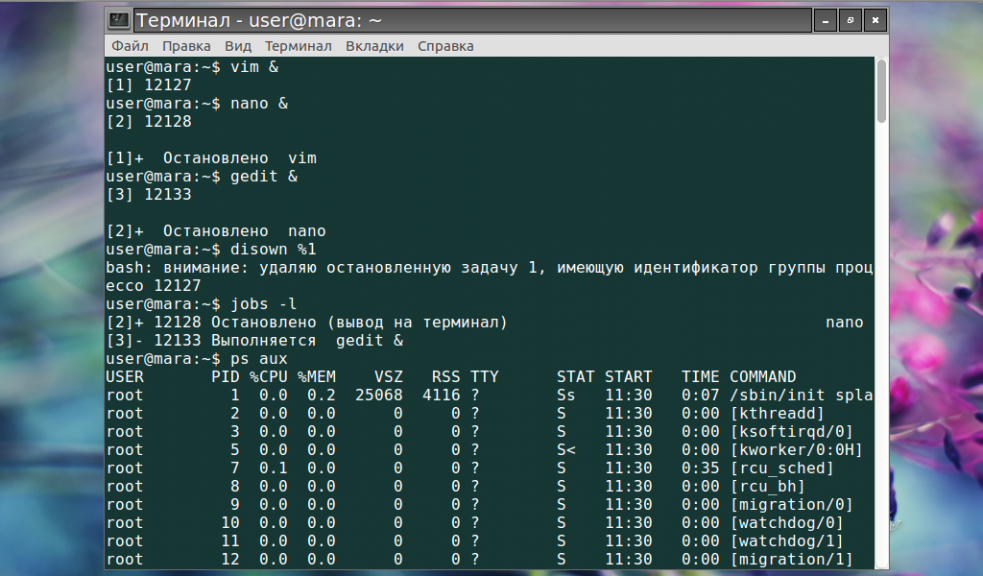Screen dimensions: 983x576
Task: Open the Правка menu
Action: pyautogui.click(x=186, y=46)
